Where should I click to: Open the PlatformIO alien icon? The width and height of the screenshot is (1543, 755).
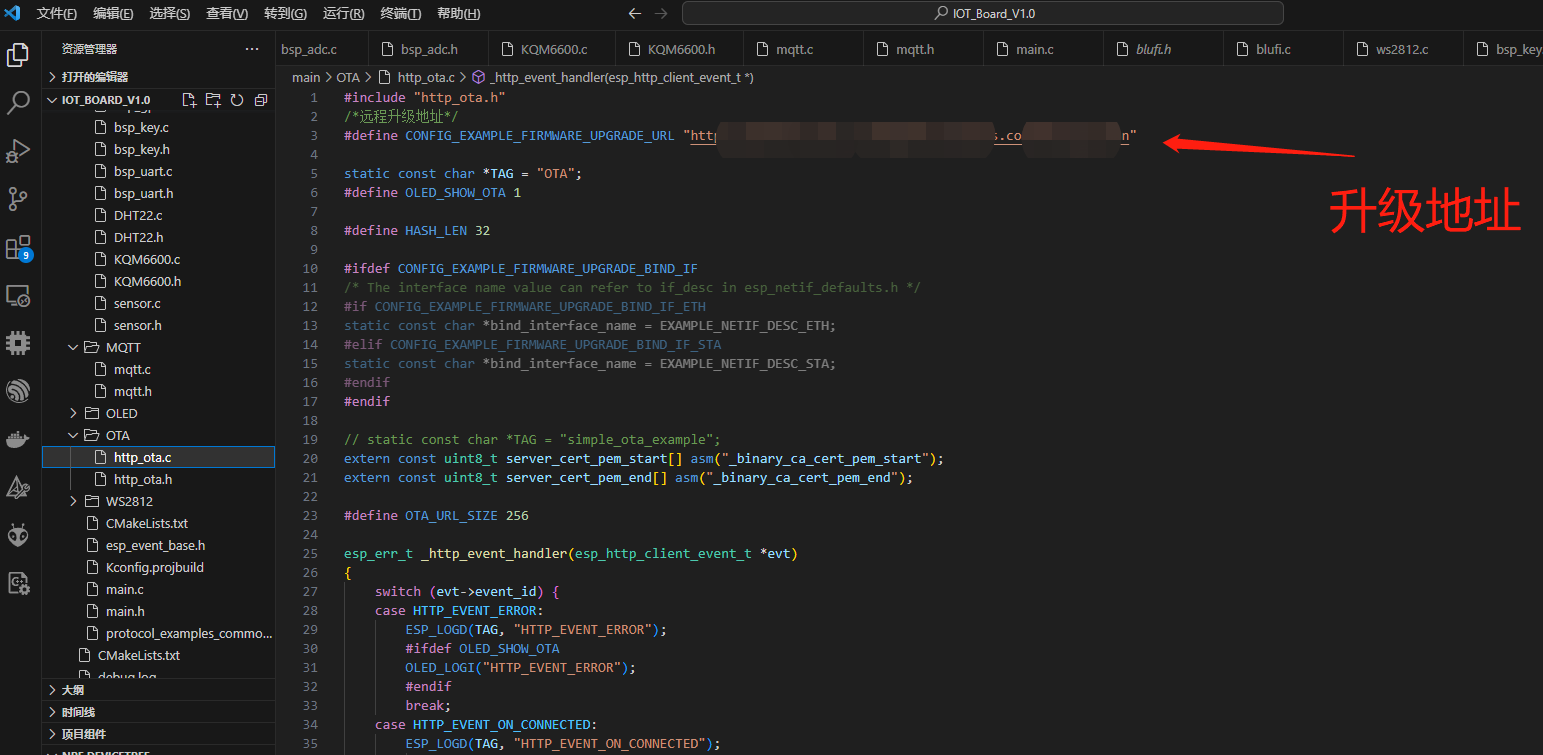tap(18, 535)
